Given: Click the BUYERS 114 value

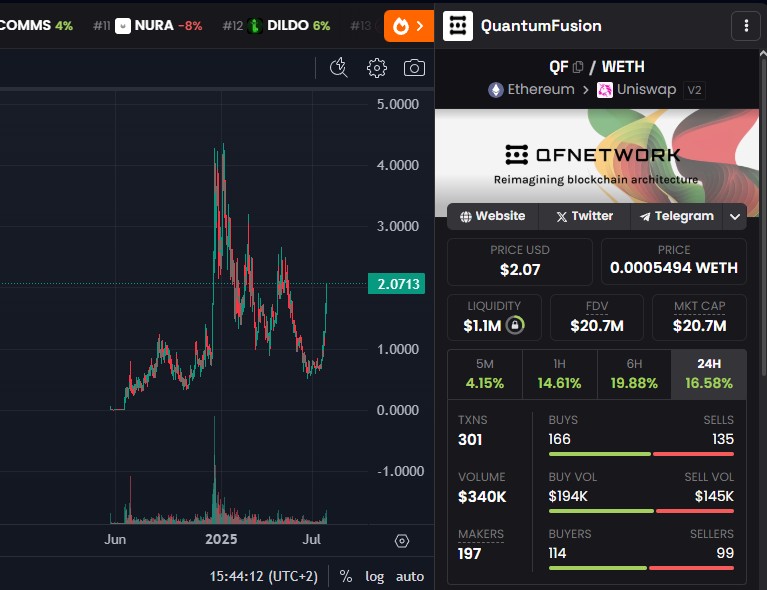Looking at the screenshot, I should point(557,553).
